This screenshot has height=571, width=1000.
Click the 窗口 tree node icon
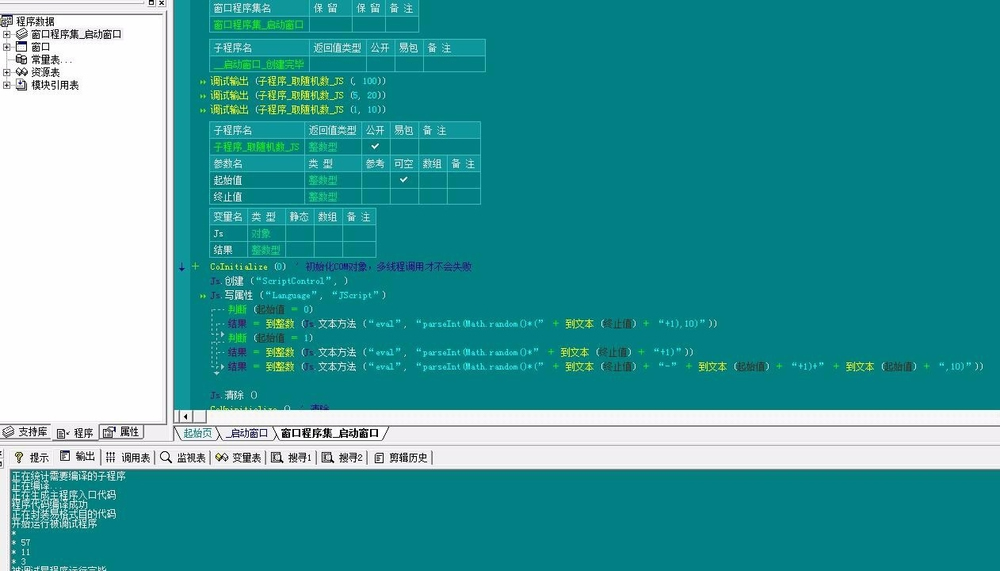[22, 47]
